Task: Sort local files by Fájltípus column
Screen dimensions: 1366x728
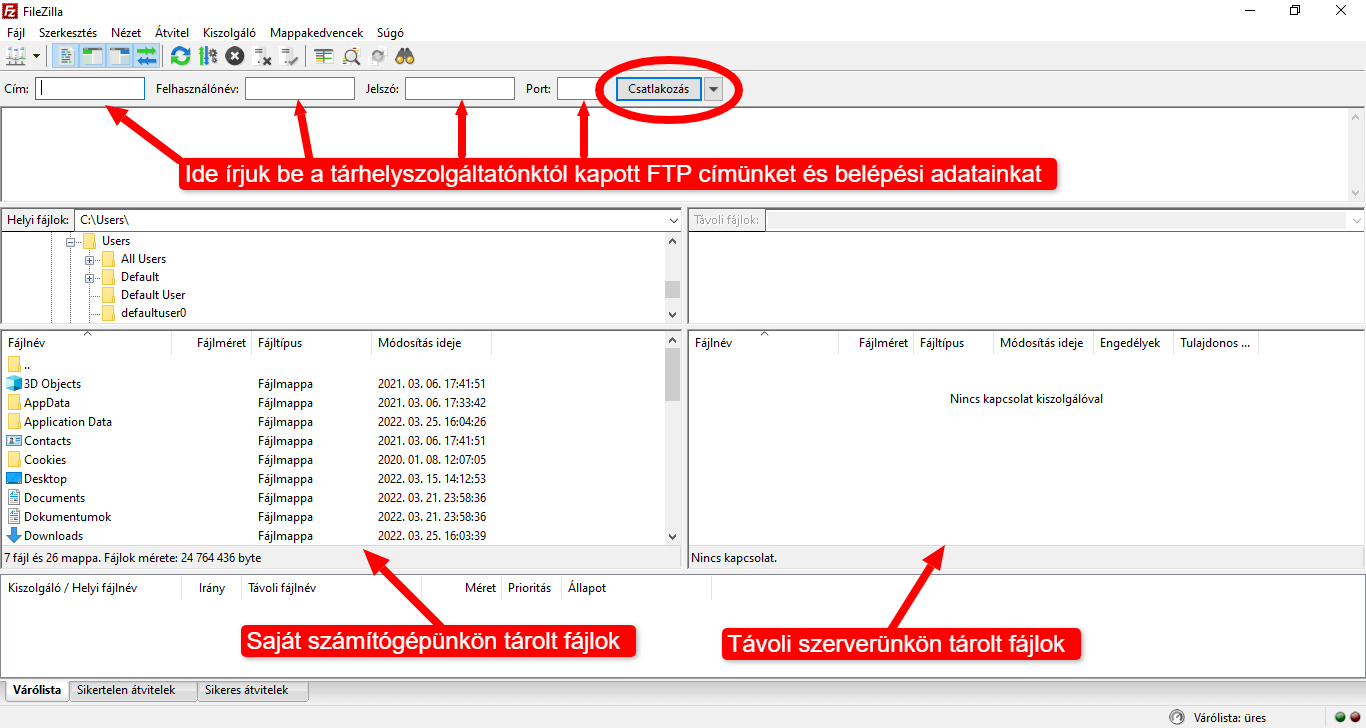Action: 311,343
